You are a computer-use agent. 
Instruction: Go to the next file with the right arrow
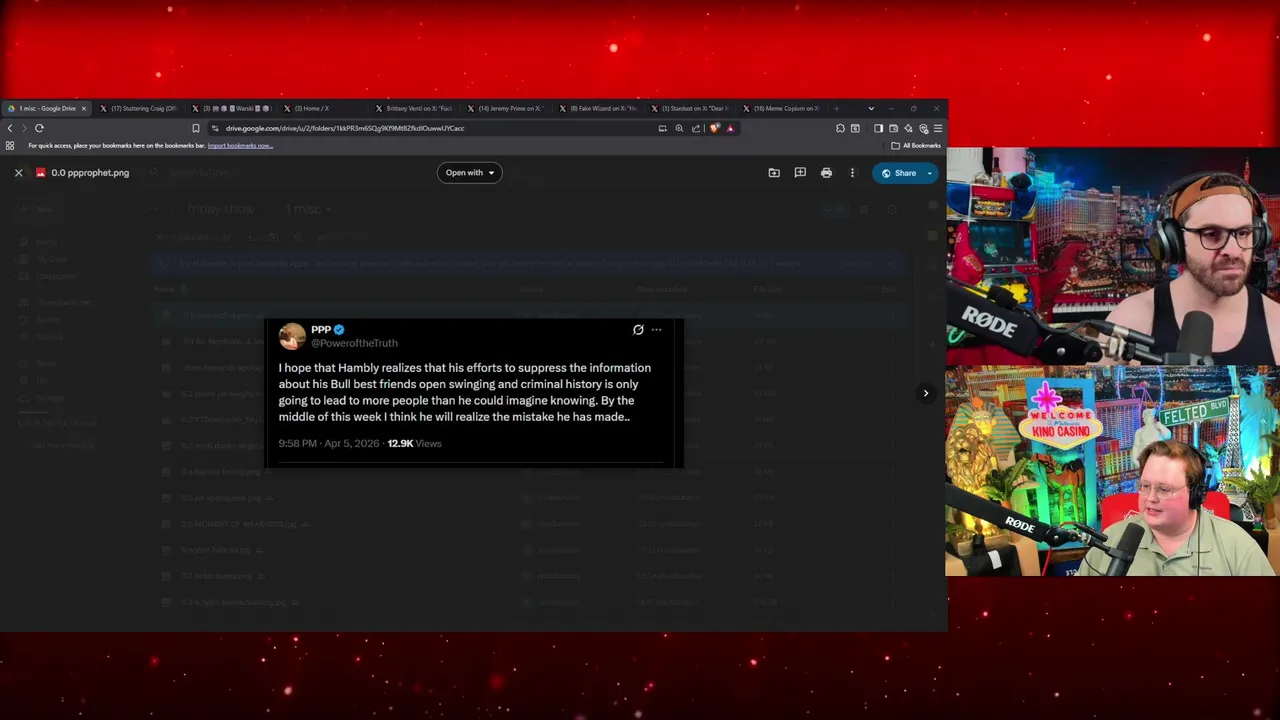pos(926,393)
